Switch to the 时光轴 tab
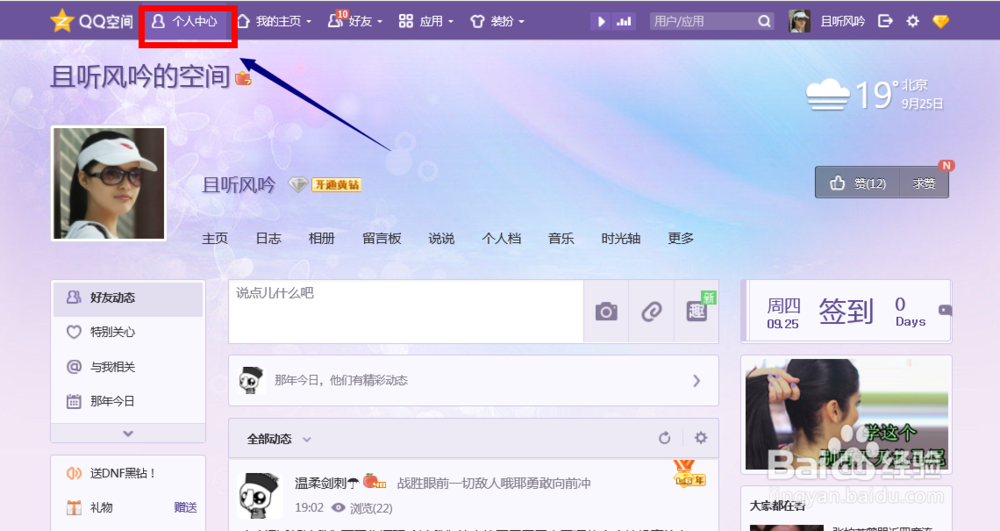 point(621,238)
